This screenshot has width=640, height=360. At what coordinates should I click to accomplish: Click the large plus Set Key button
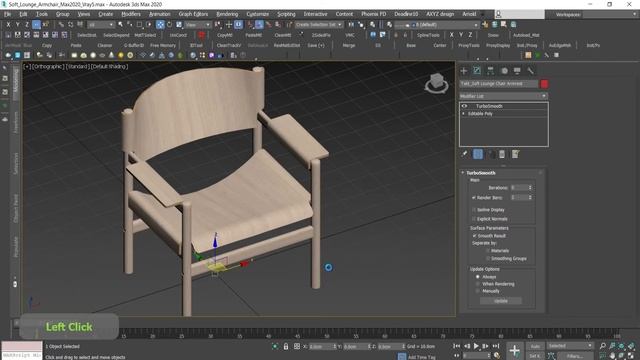pos(515,351)
